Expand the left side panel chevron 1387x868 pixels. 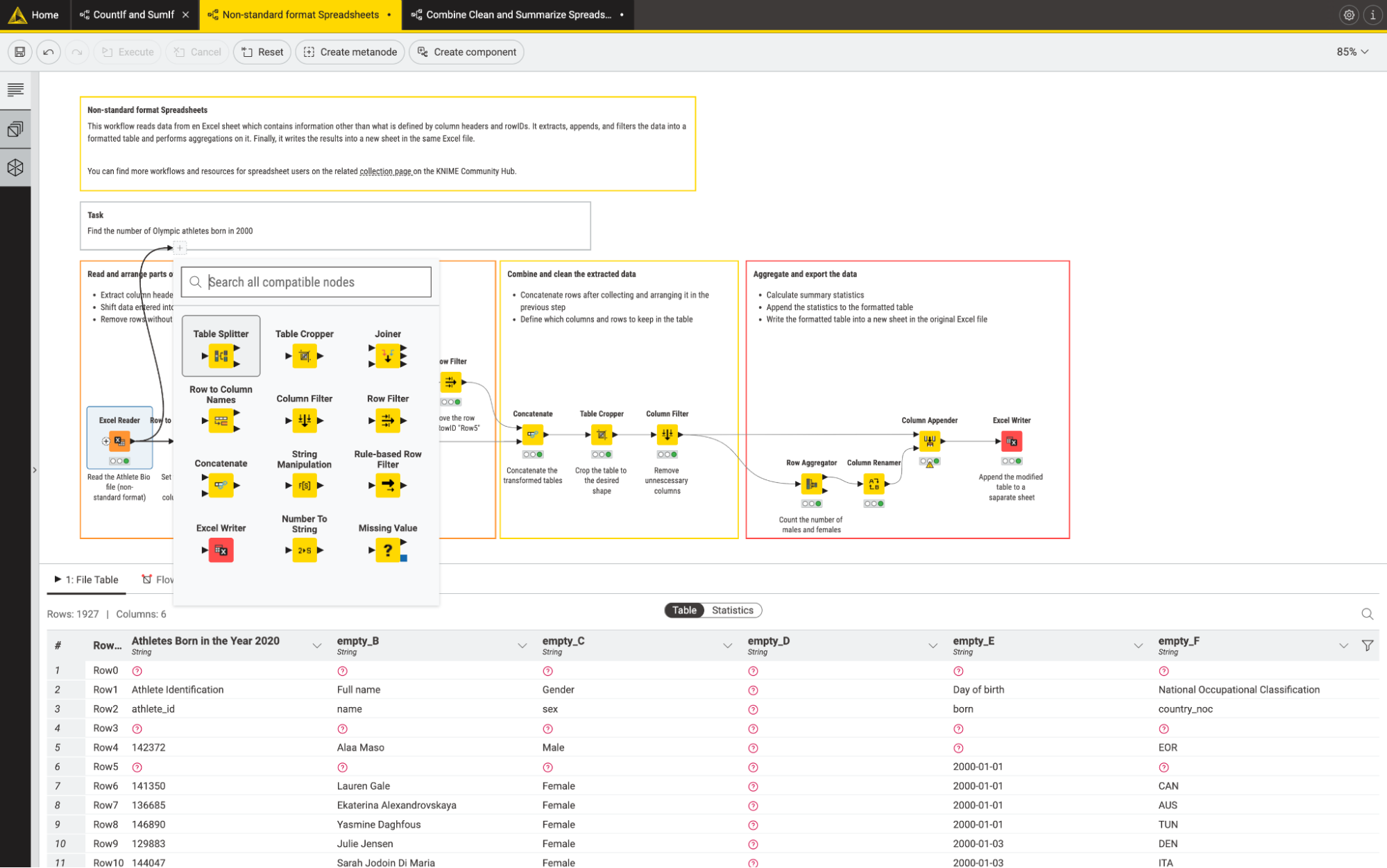pos(35,470)
